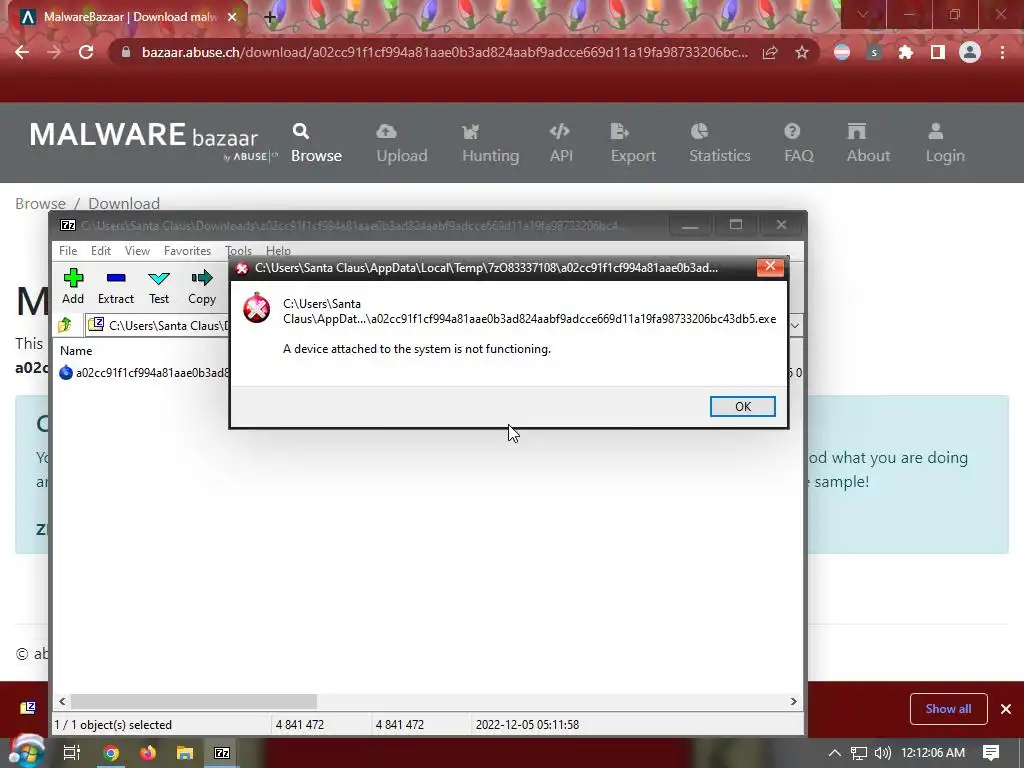Open the Chrome three-dot menu
Image resolution: width=1024 pixels, height=768 pixels.
[1002, 52]
